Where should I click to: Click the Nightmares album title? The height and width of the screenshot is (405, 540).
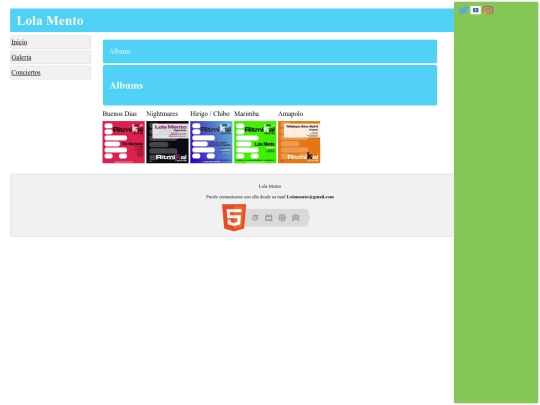162,114
